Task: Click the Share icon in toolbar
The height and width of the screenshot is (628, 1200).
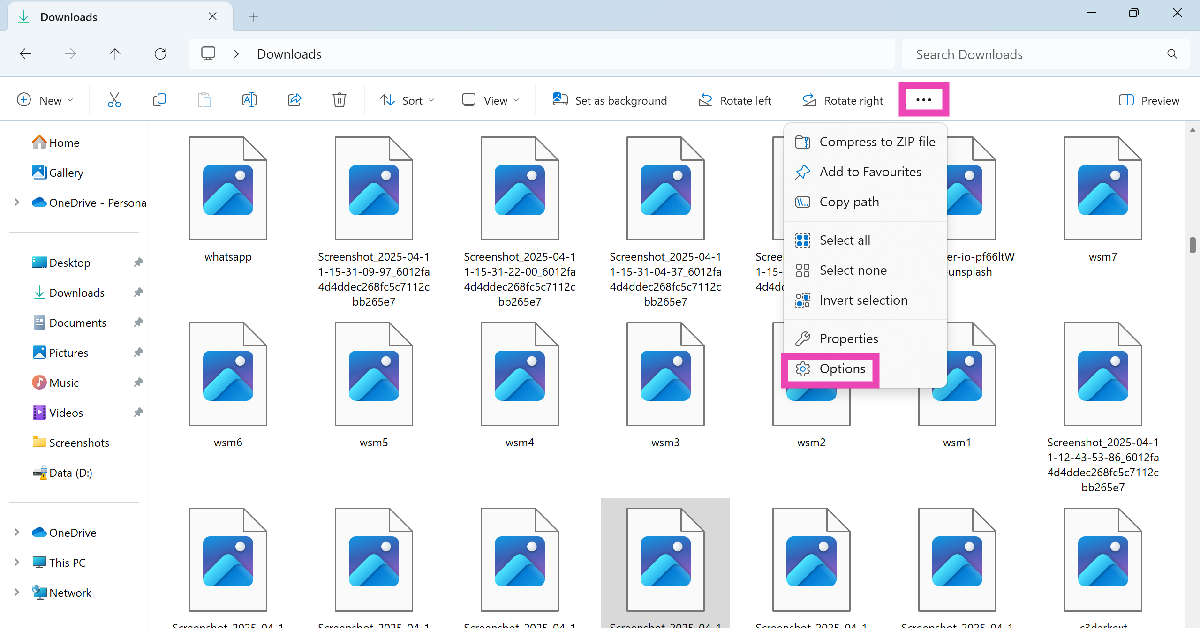Action: tap(294, 100)
